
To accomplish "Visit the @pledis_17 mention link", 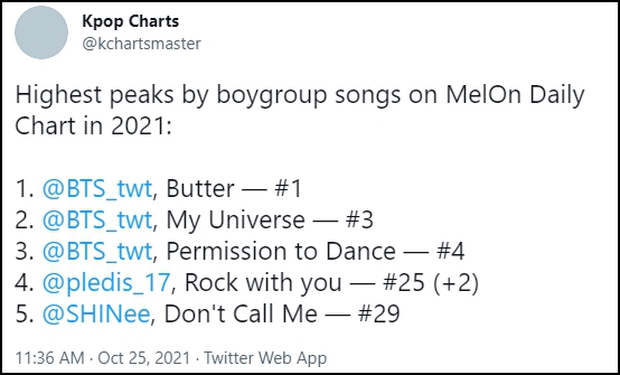I will click(x=106, y=283).
